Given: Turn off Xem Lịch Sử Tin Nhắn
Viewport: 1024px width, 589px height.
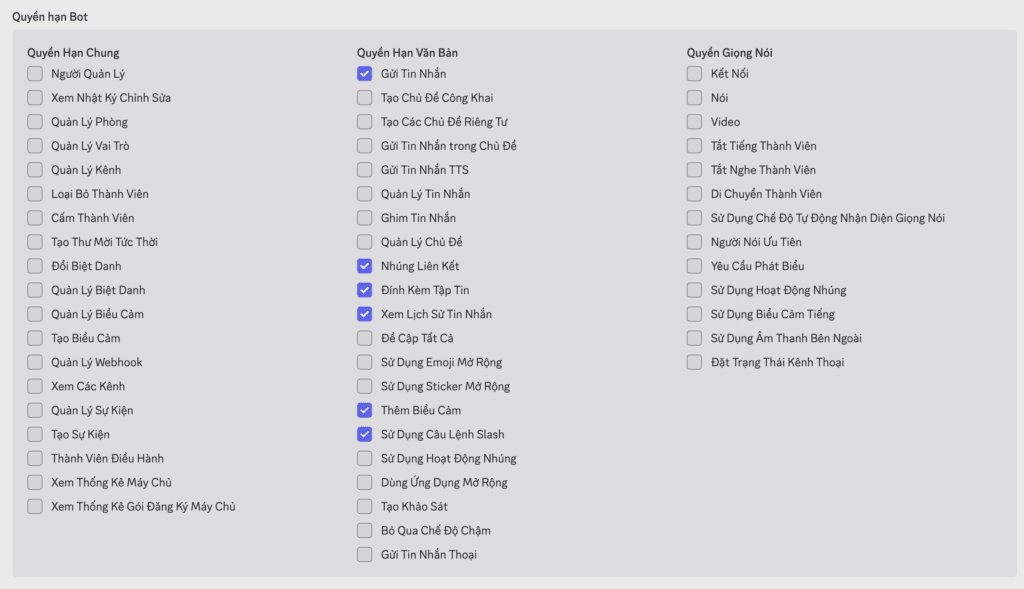Looking at the screenshot, I should point(365,314).
